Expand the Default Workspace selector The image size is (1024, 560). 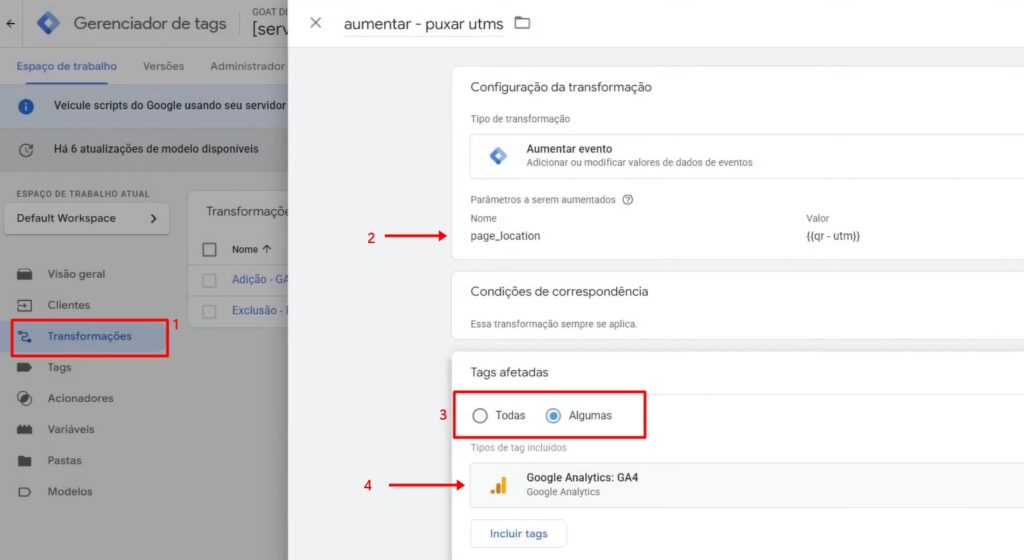coord(86,218)
